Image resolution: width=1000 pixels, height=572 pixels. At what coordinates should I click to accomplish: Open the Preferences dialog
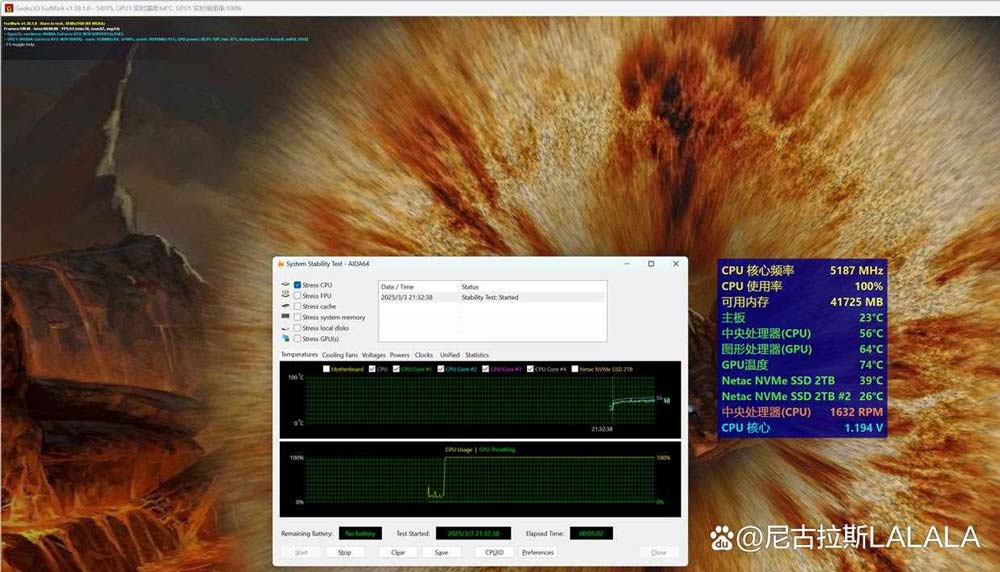[537, 552]
